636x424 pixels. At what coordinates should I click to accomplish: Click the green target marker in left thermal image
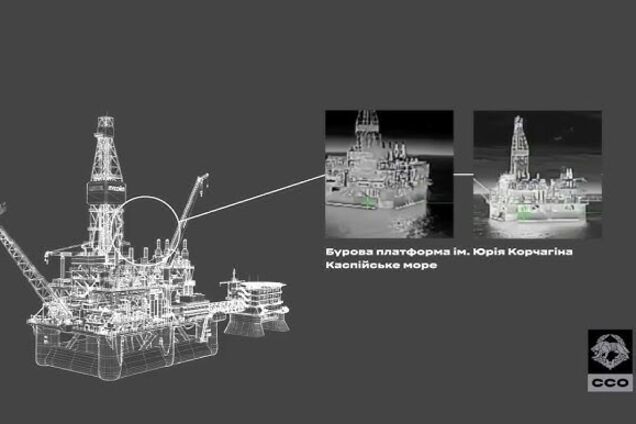tap(369, 203)
